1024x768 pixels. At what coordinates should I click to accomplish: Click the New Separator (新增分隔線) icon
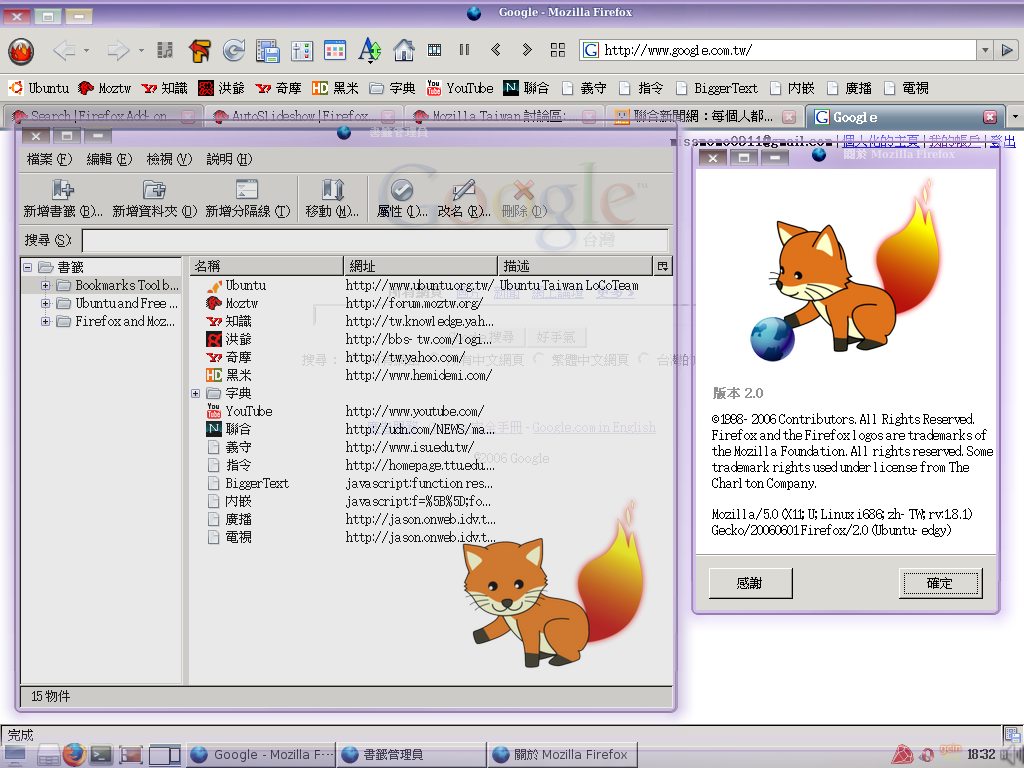(247, 190)
